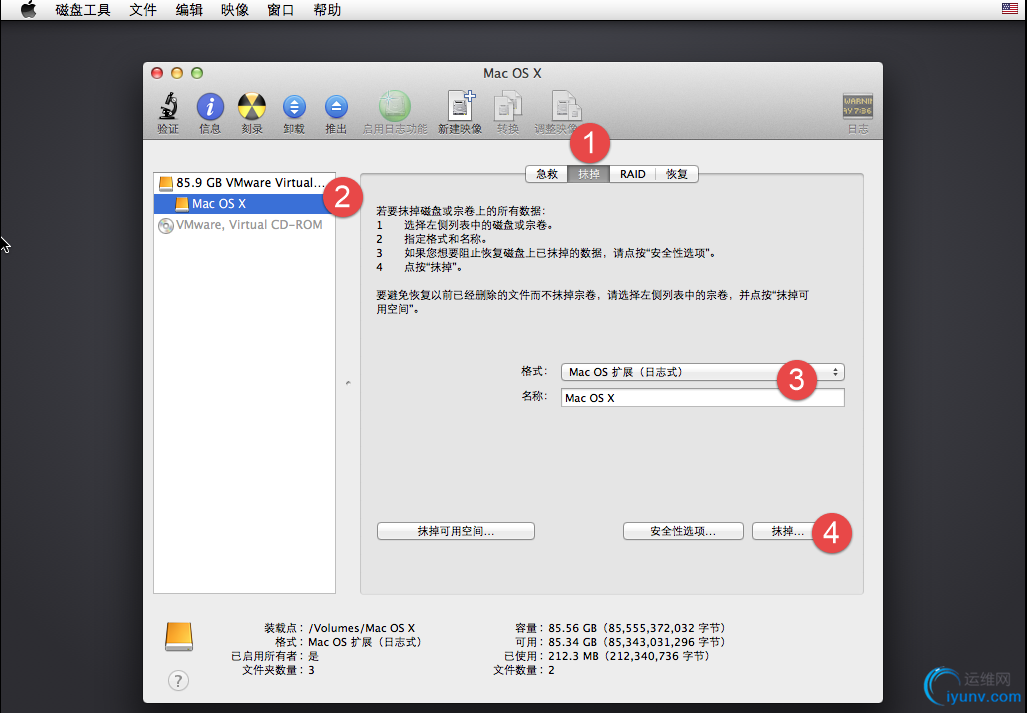Click the Name (名称) text field
The image size is (1027, 713).
pos(703,398)
